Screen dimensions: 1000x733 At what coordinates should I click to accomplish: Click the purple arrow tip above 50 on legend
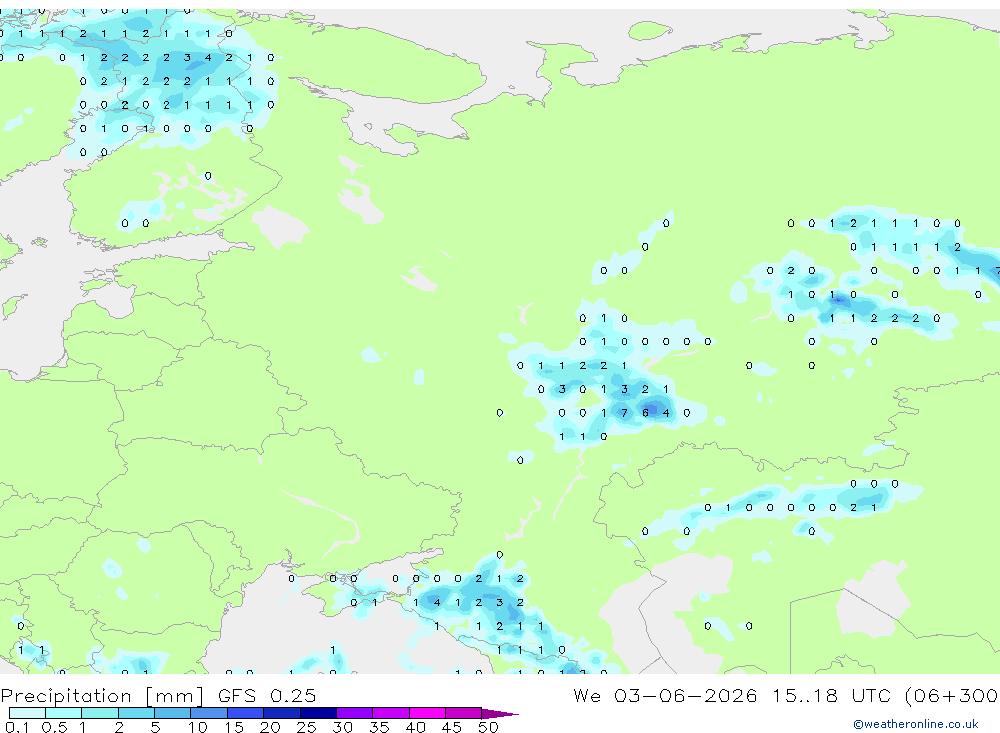tap(500, 714)
